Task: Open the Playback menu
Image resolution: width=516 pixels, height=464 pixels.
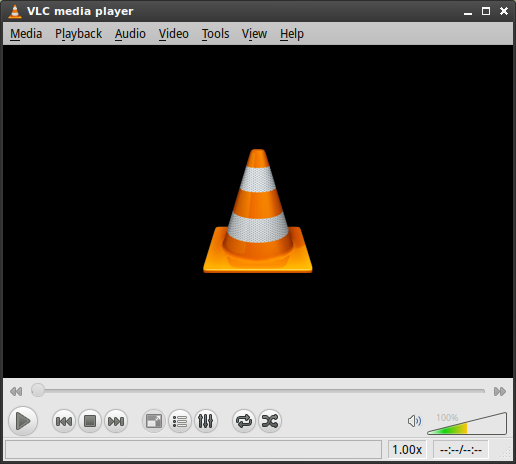Action: click(x=78, y=34)
